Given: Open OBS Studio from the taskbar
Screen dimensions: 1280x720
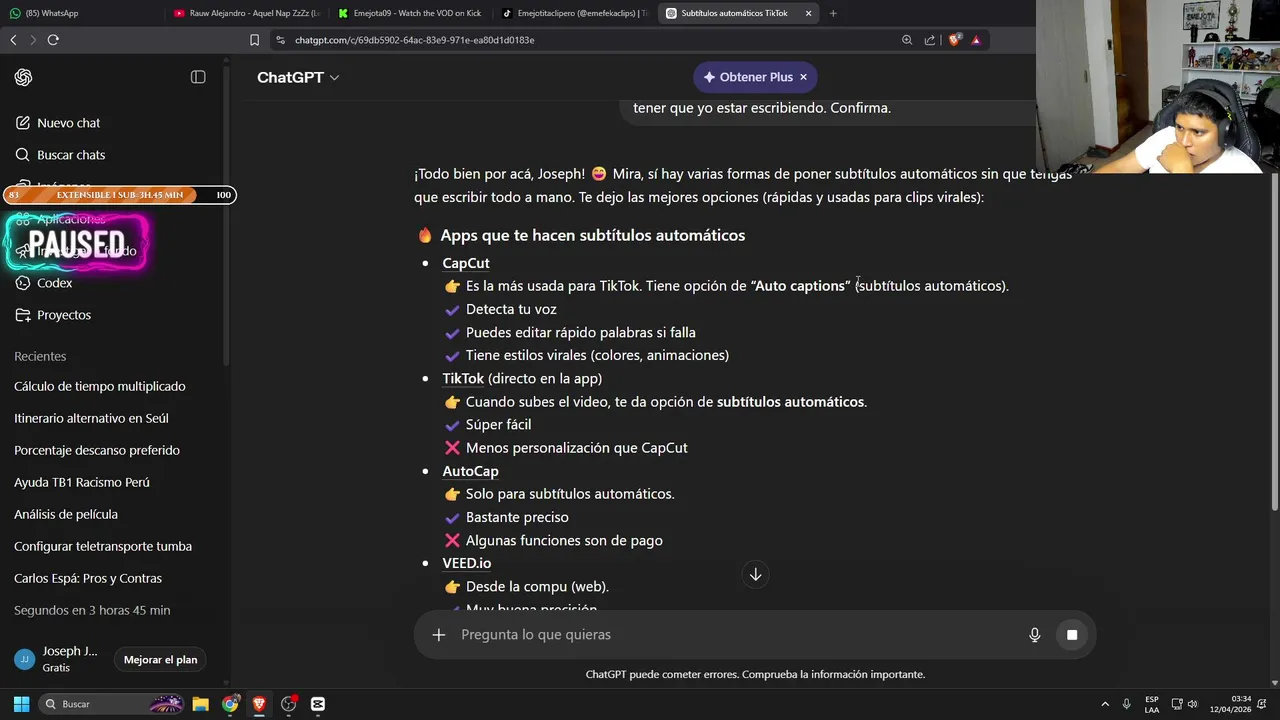Looking at the screenshot, I should tap(289, 704).
